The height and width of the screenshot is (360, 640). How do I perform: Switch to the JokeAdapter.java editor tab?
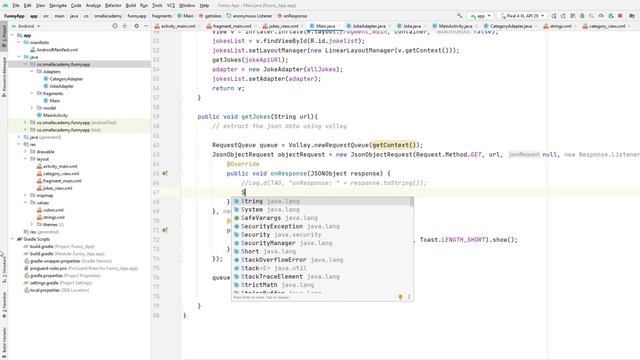tap(369, 26)
